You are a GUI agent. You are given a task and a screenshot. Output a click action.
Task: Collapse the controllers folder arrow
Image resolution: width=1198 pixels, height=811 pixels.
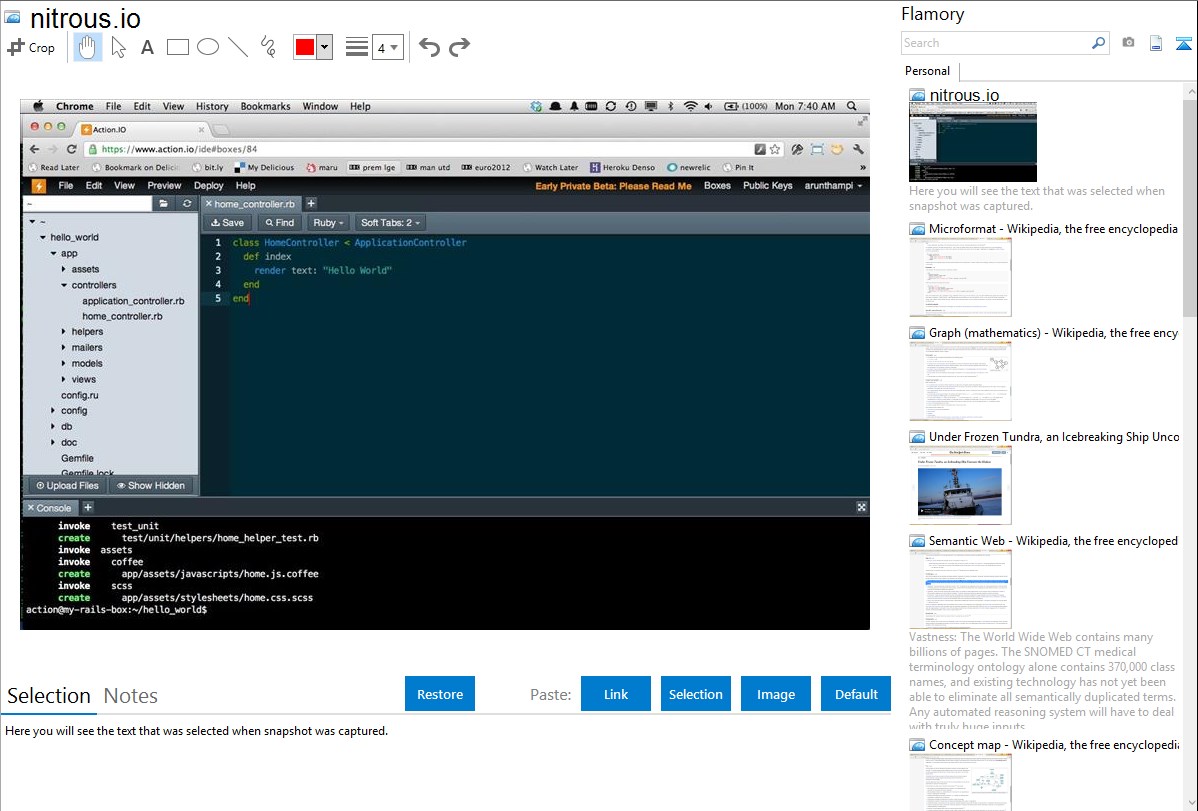pos(64,285)
